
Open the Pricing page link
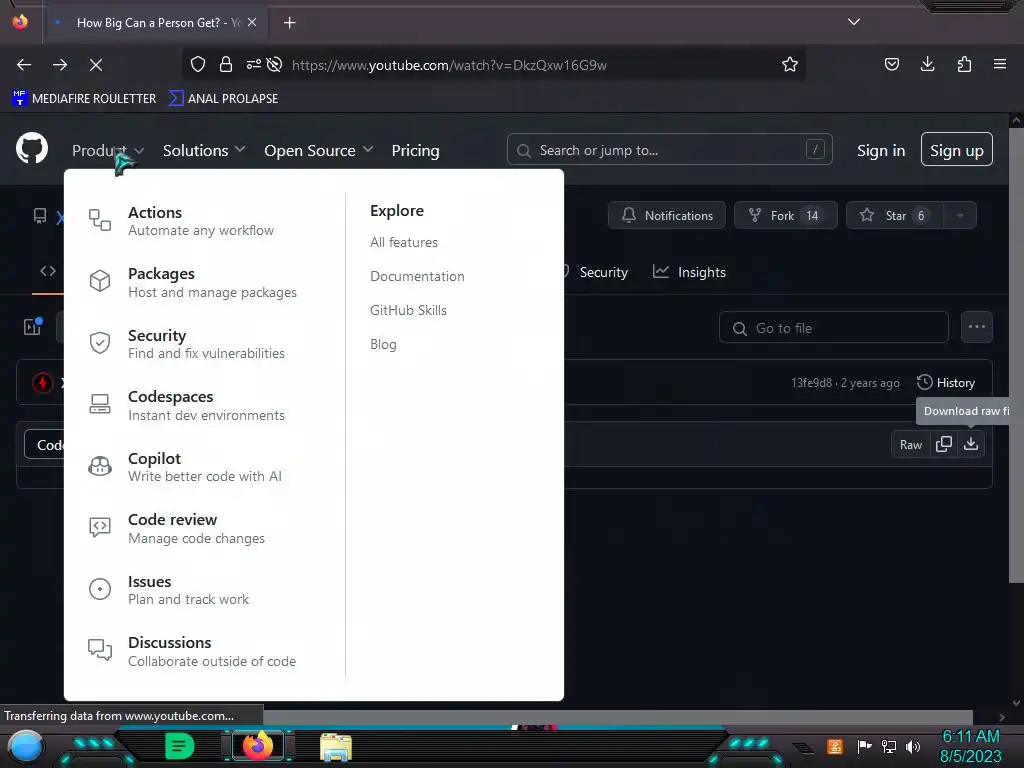coord(415,150)
